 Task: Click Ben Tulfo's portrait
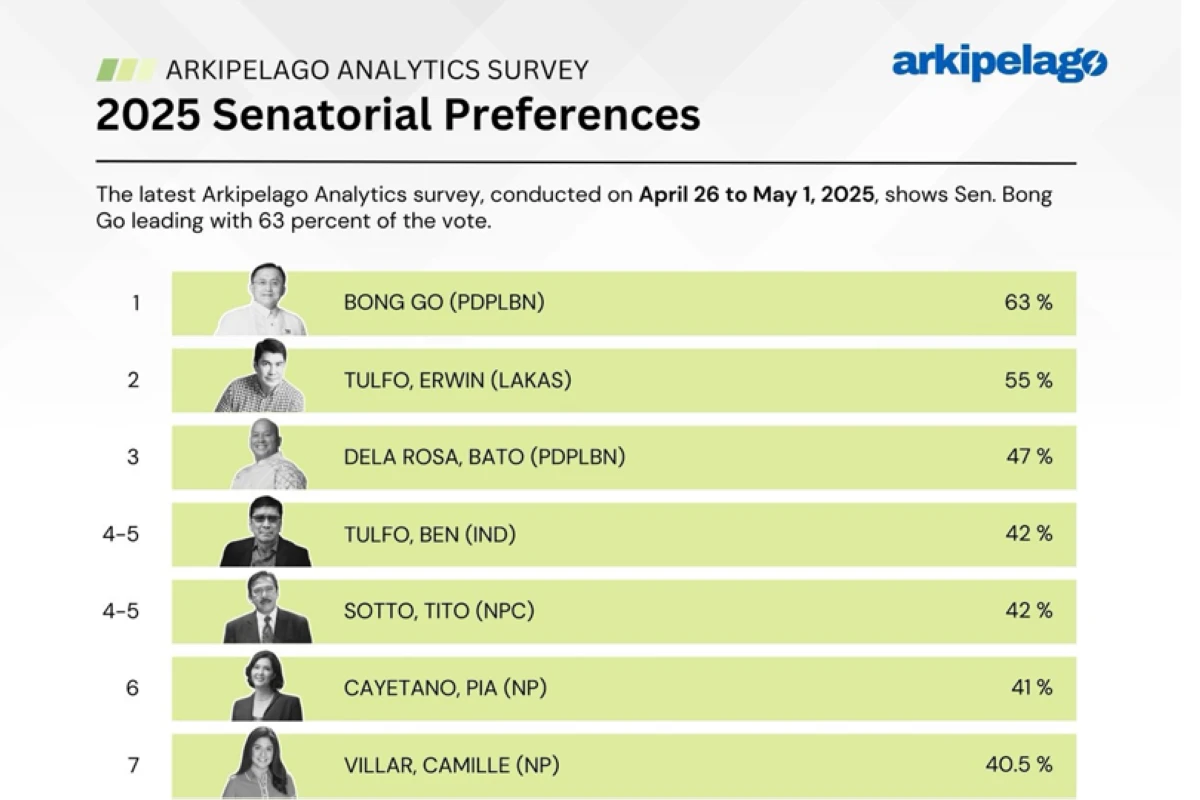click(x=265, y=532)
